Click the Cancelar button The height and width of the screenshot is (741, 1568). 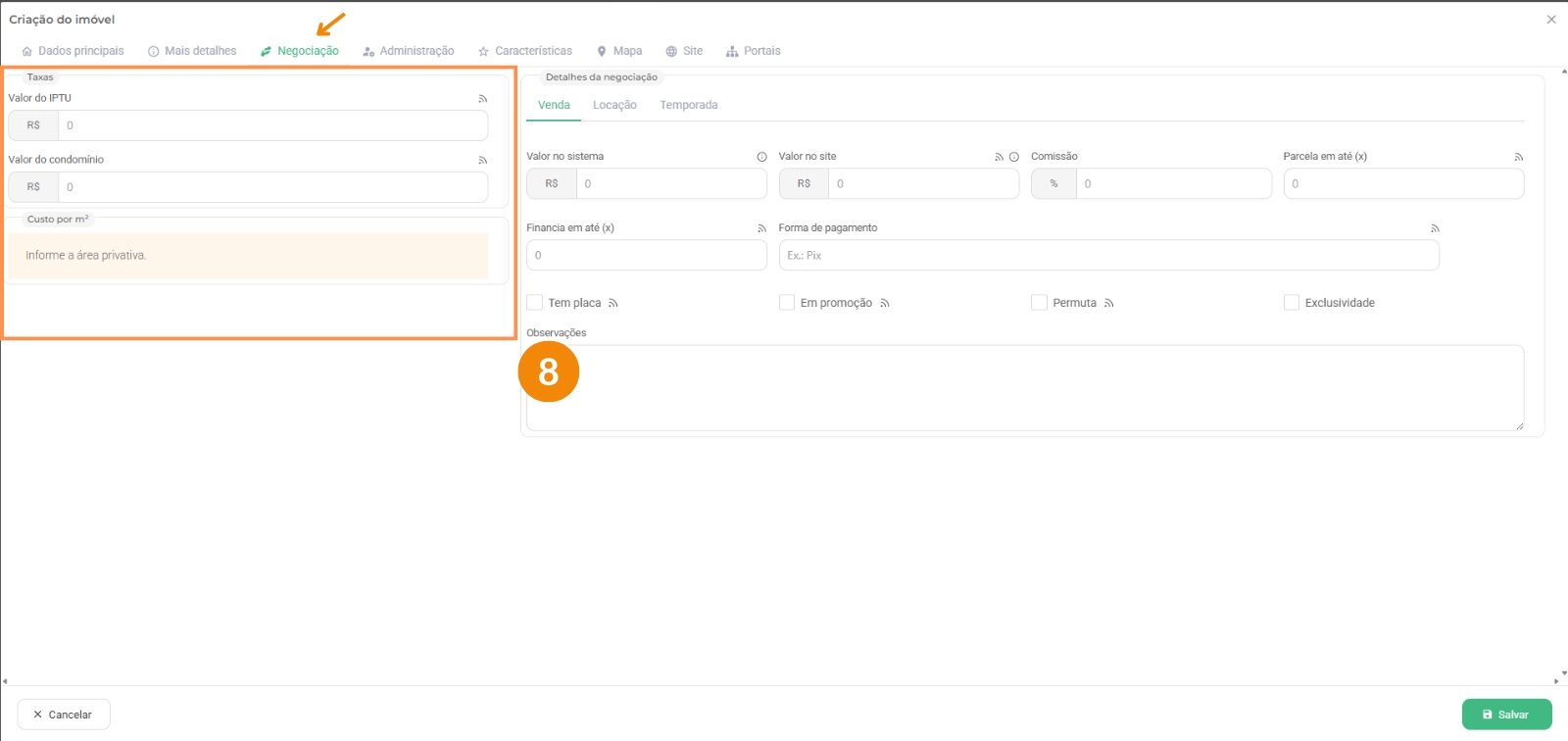(x=64, y=715)
